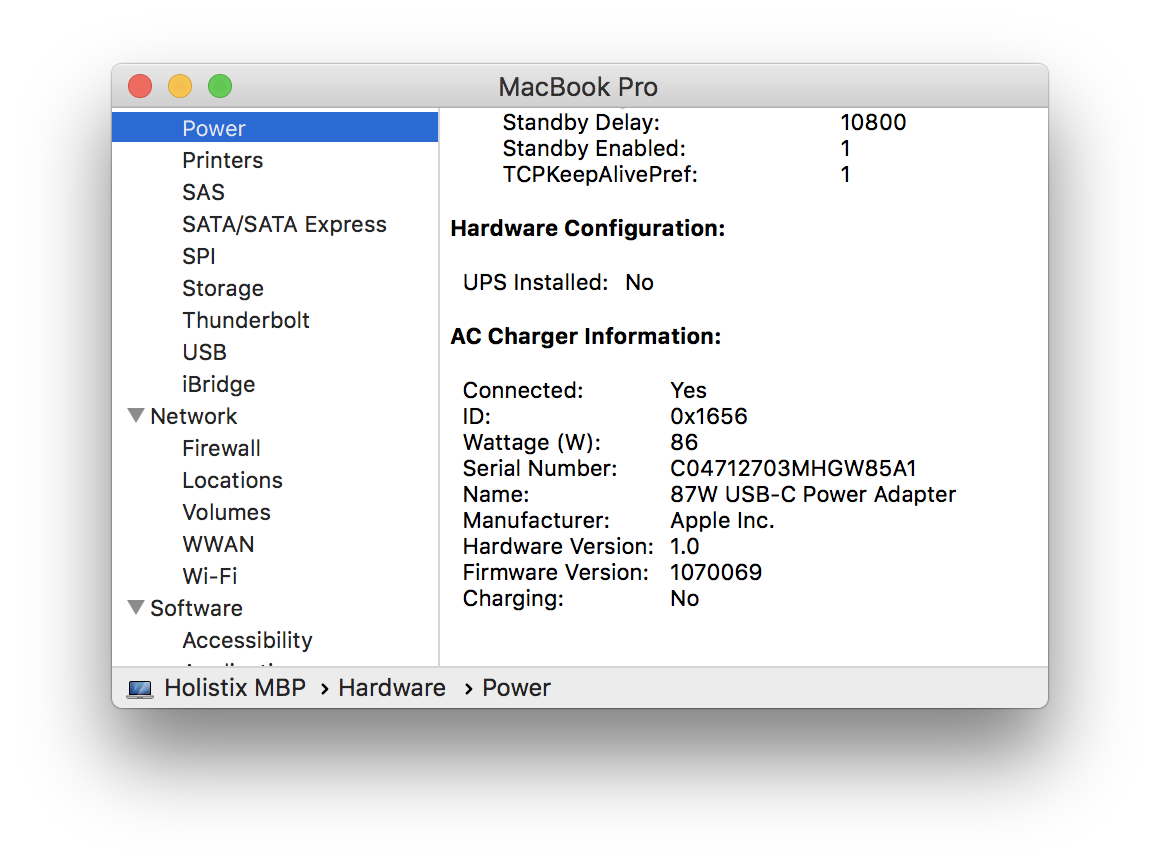The height and width of the screenshot is (868, 1160).
Task: Select the highlighted Power sidebar row
Action: [x=275, y=127]
